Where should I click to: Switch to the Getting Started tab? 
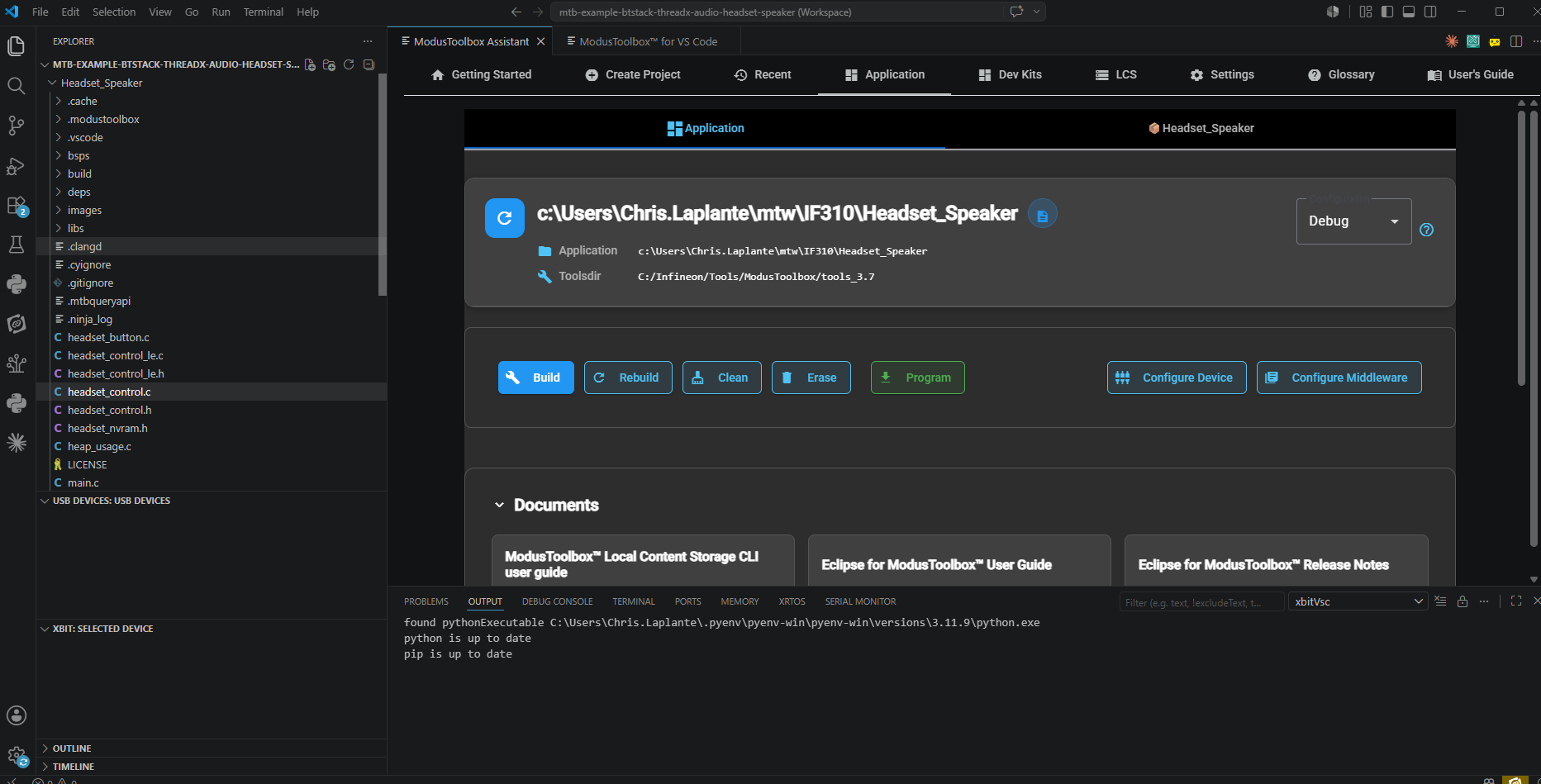(482, 74)
